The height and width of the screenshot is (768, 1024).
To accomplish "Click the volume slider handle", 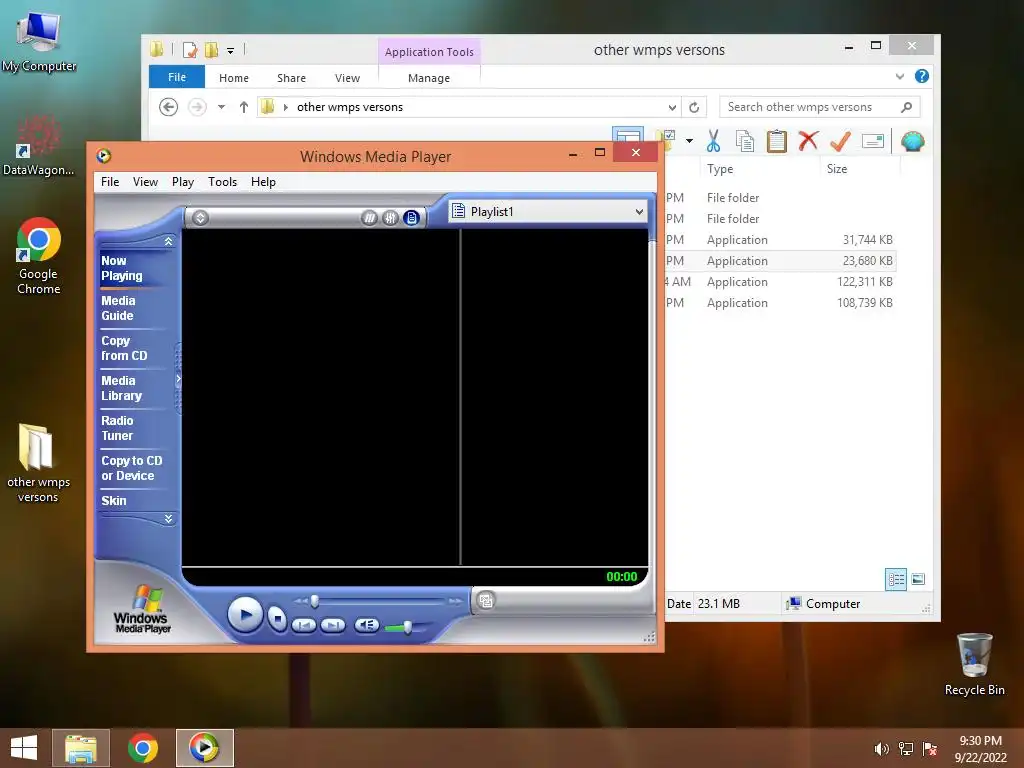I will (408, 627).
